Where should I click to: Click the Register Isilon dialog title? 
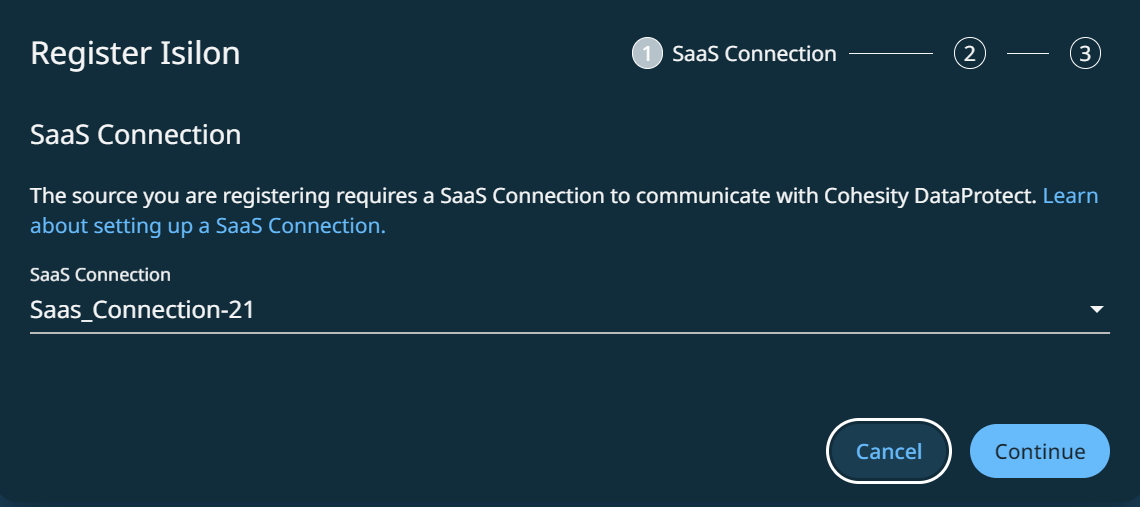pyautogui.click(x=135, y=53)
